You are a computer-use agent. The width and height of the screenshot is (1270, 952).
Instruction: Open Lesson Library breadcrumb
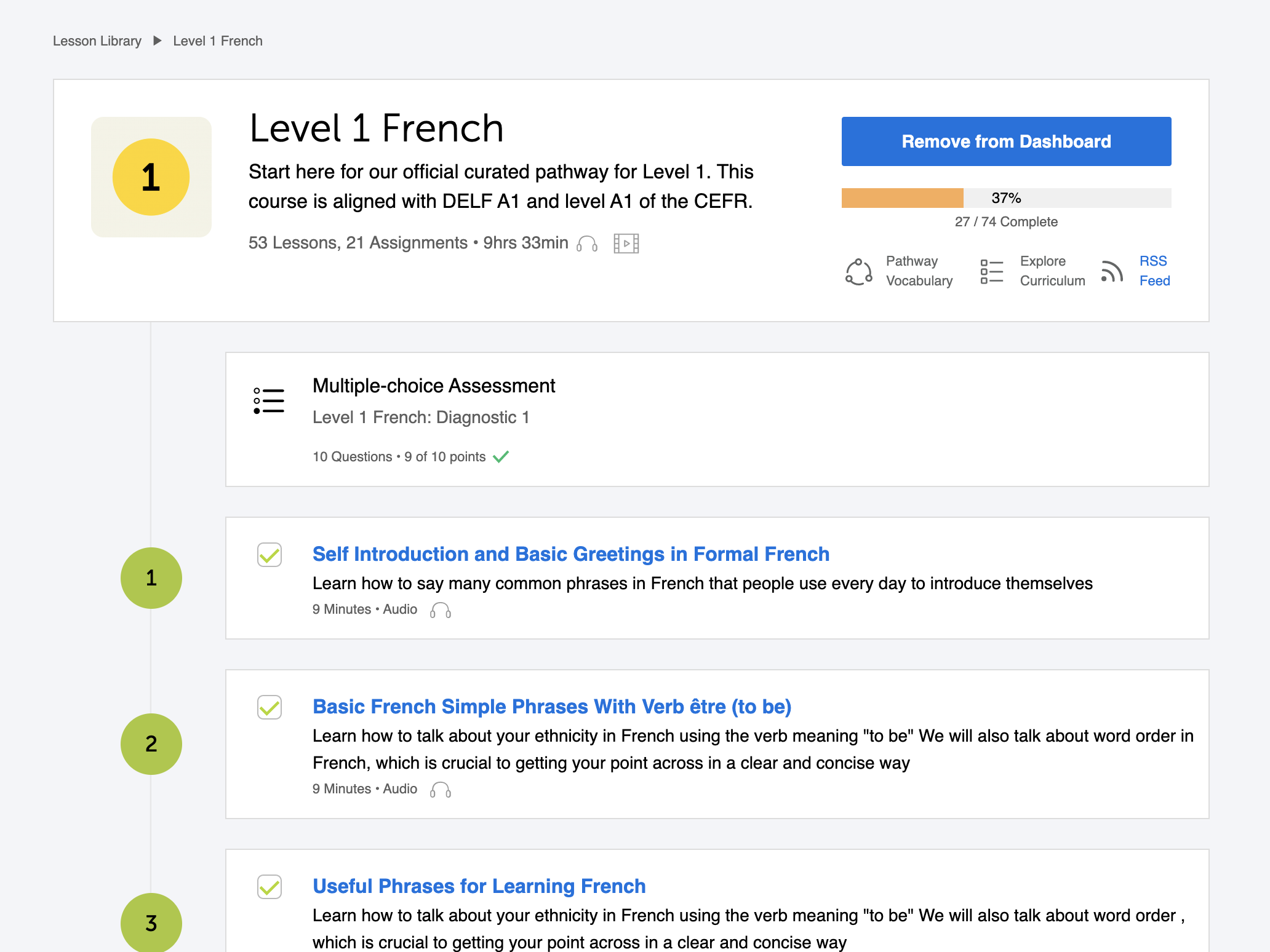pyautogui.click(x=97, y=41)
